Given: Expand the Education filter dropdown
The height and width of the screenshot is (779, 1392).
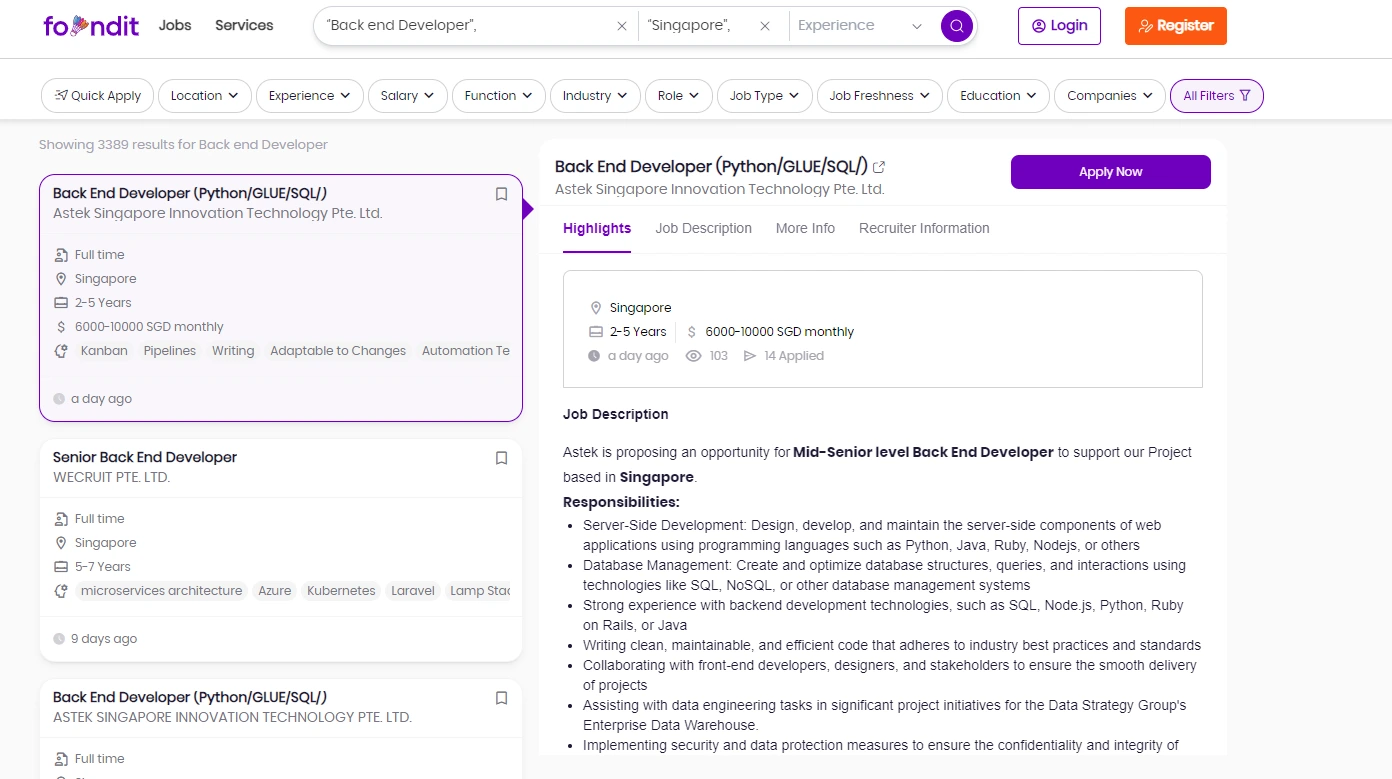Looking at the screenshot, I should click(x=998, y=96).
